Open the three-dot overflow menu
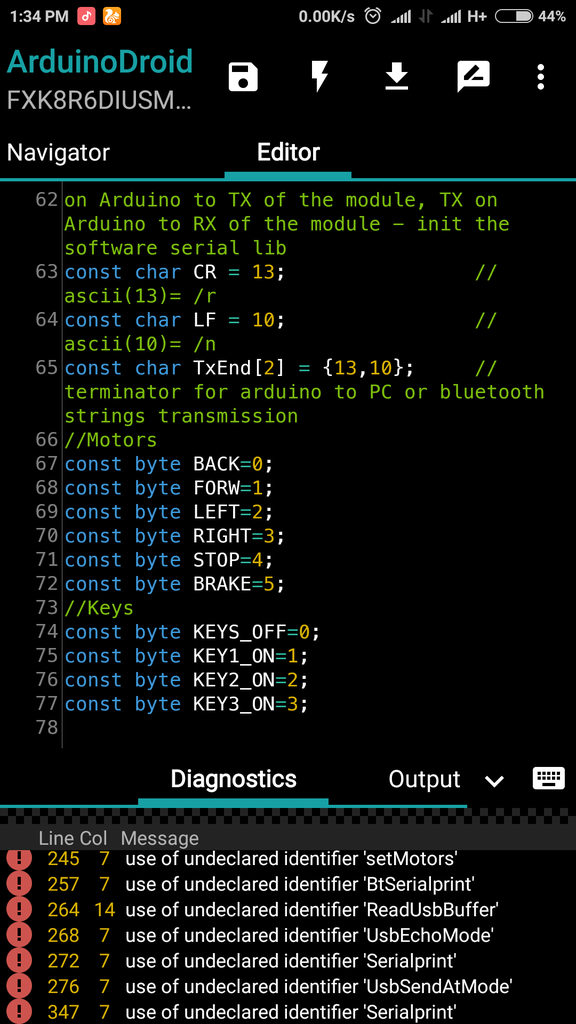Viewport: 576px width, 1024px height. tap(540, 78)
